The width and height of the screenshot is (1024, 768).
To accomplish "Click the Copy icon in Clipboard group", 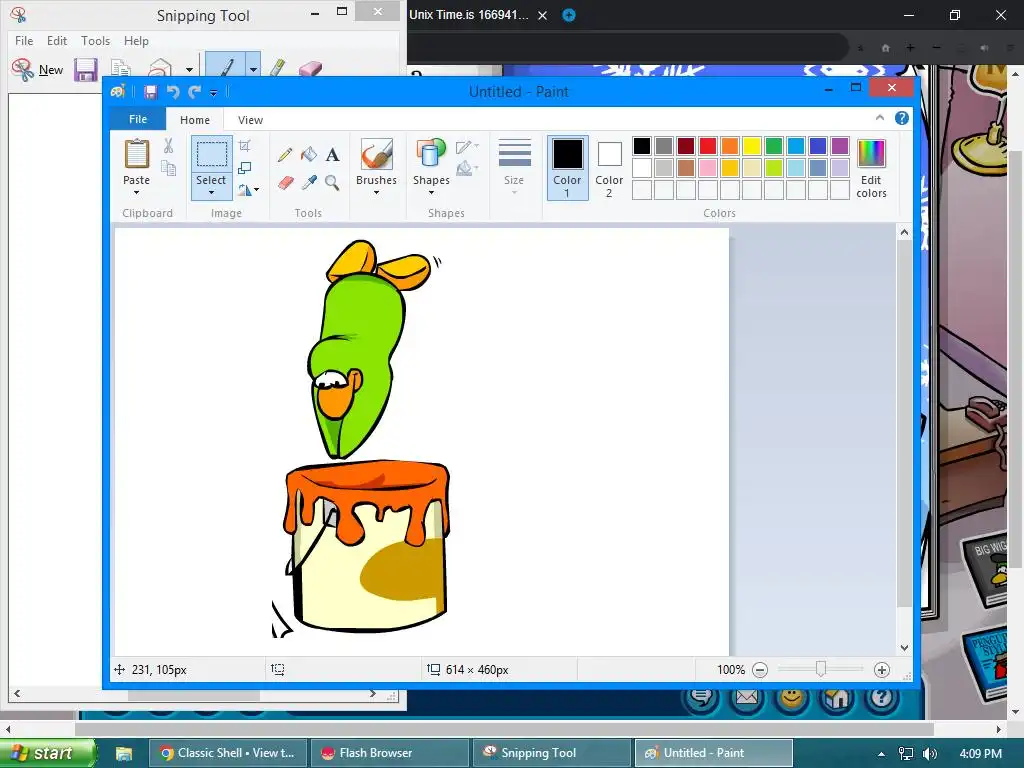I will (x=168, y=168).
